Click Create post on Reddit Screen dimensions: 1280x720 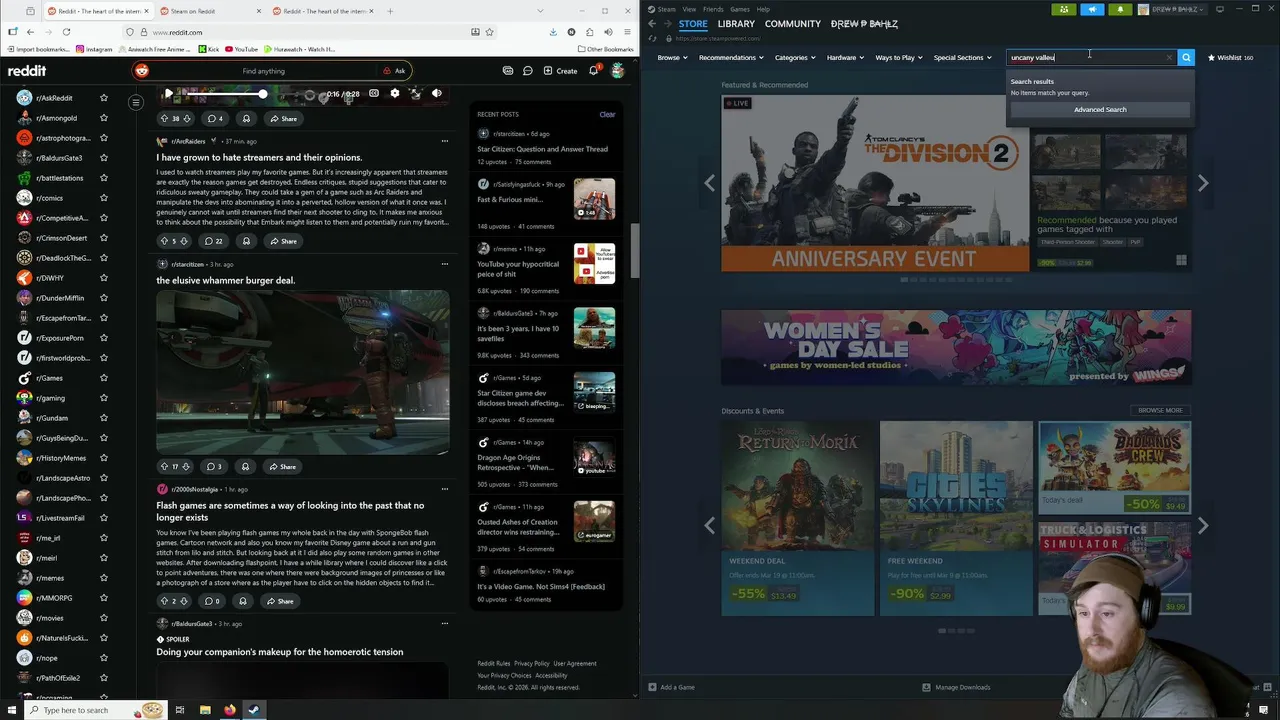click(x=560, y=71)
